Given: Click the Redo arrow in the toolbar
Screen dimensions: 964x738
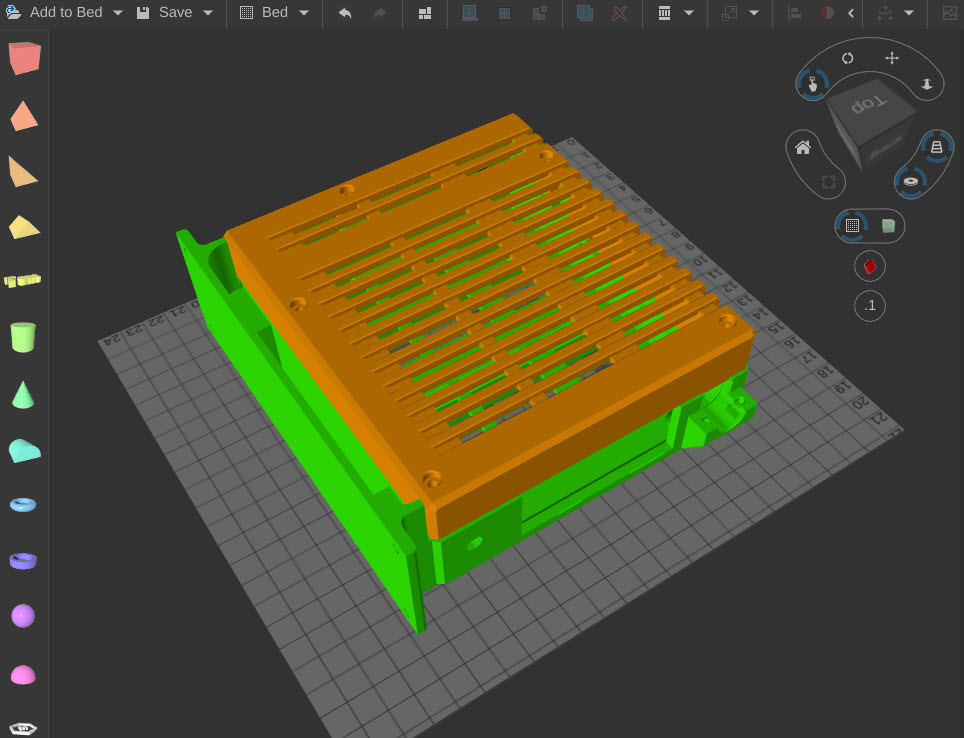Looking at the screenshot, I should 380,13.
